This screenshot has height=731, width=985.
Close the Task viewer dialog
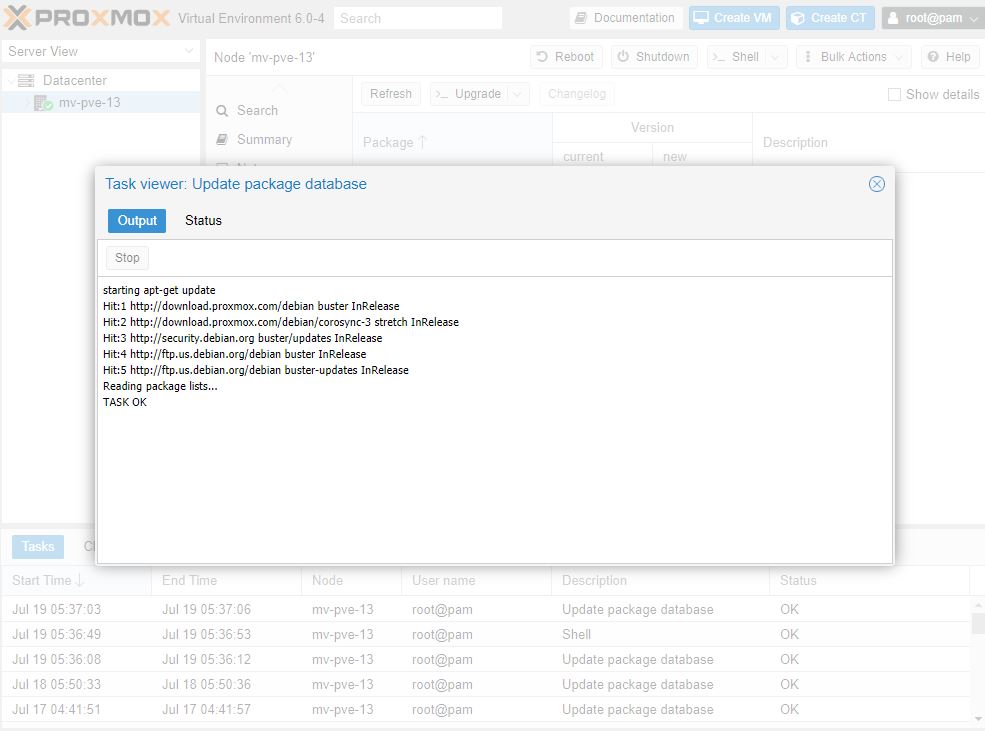(x=877, y=184)
